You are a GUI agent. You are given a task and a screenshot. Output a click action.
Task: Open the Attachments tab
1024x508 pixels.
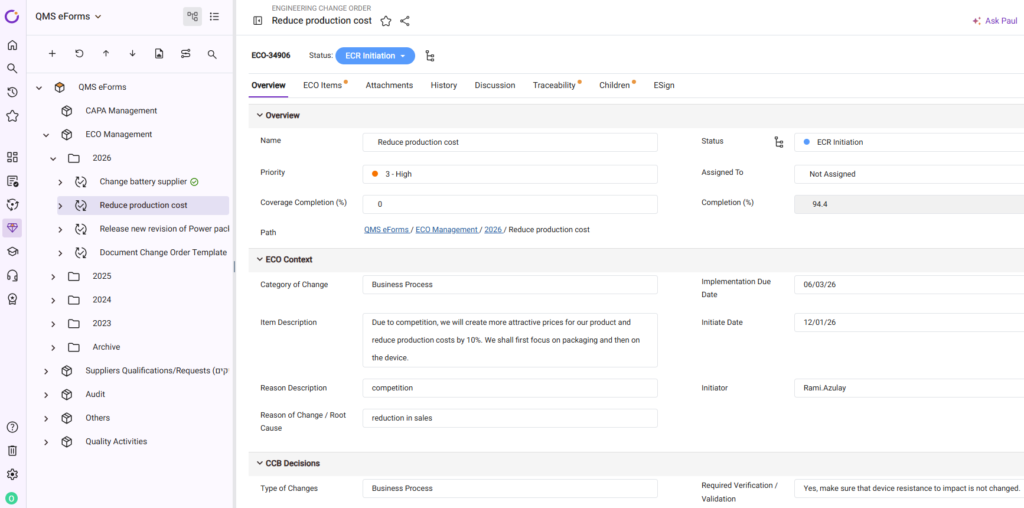coord(389,86)
